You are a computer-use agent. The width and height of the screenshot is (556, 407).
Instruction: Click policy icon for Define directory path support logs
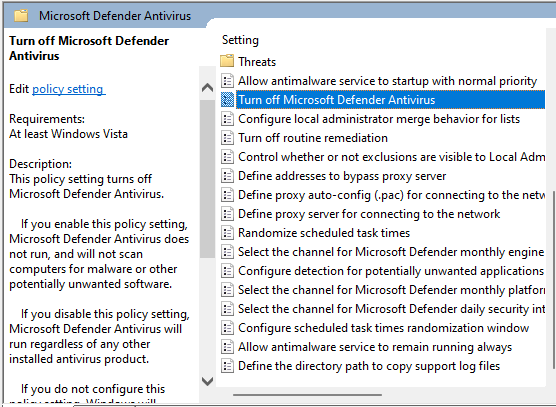coord(227,366)
